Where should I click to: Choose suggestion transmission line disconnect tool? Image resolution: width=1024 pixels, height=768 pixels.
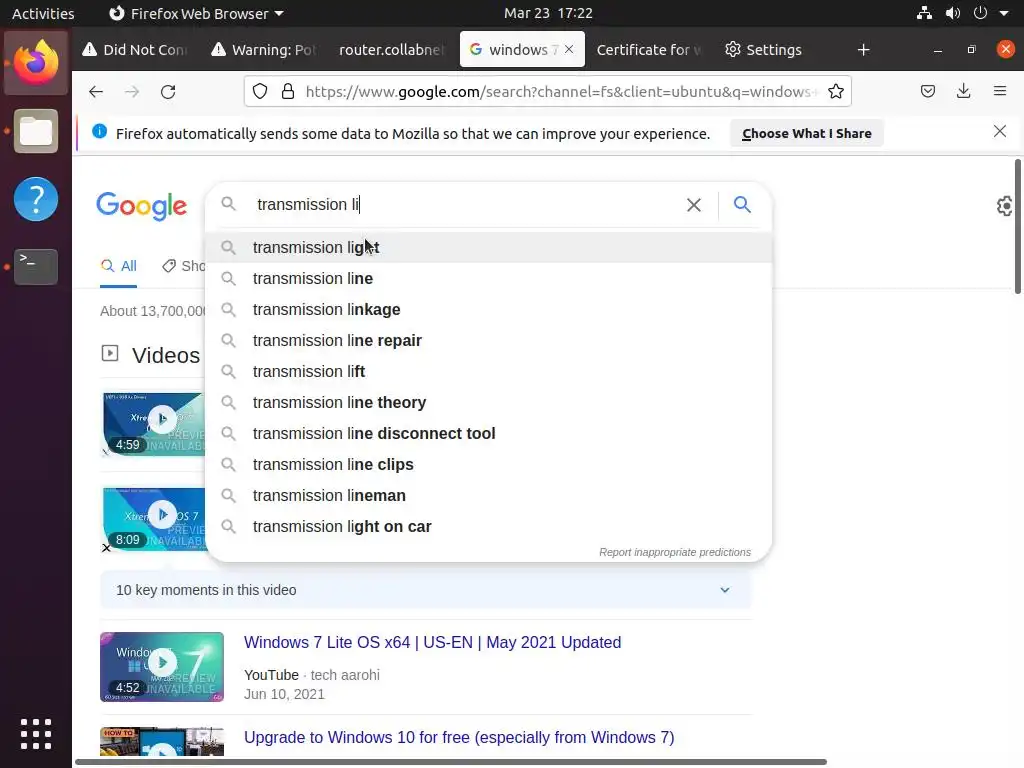488,434
